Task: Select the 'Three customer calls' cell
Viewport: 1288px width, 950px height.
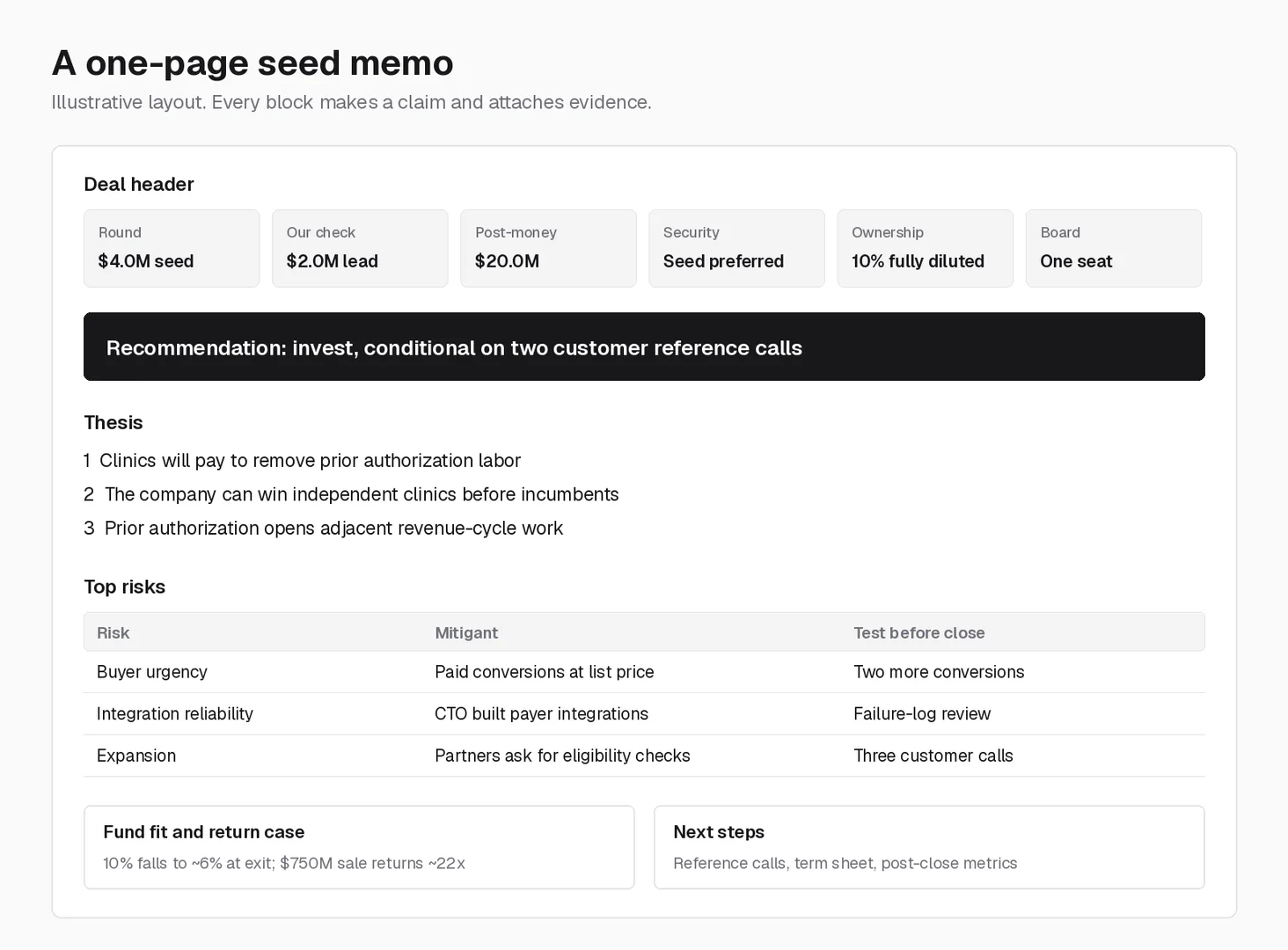Action: coord(933,756)
